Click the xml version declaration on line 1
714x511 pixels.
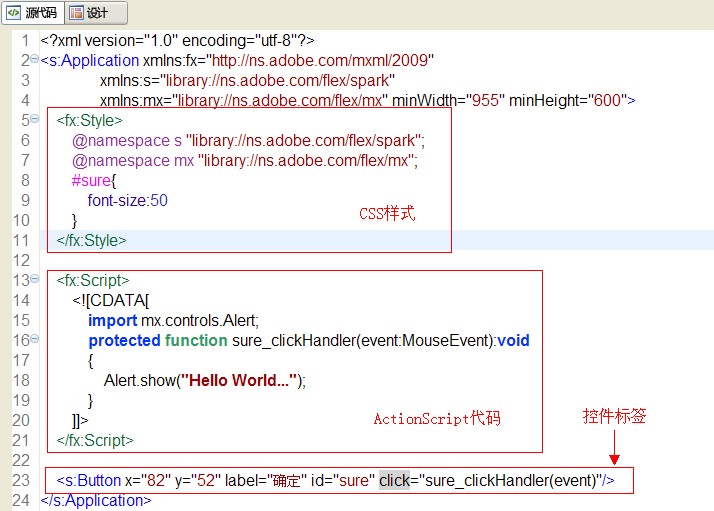177,41
